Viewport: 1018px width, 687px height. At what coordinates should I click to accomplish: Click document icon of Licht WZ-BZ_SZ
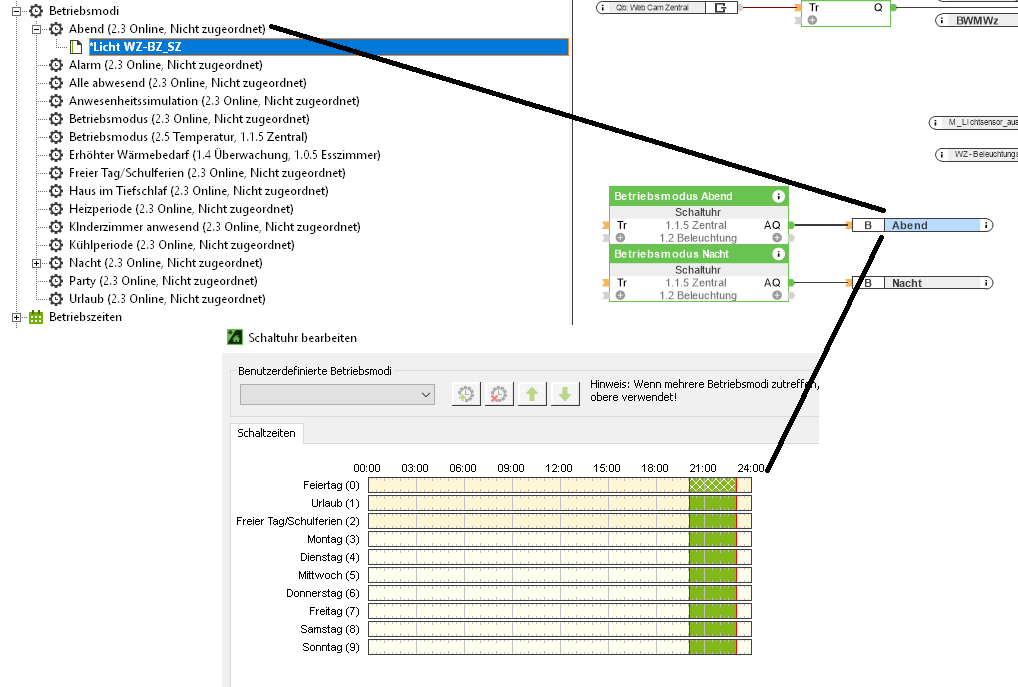click(x=76, y=47)
